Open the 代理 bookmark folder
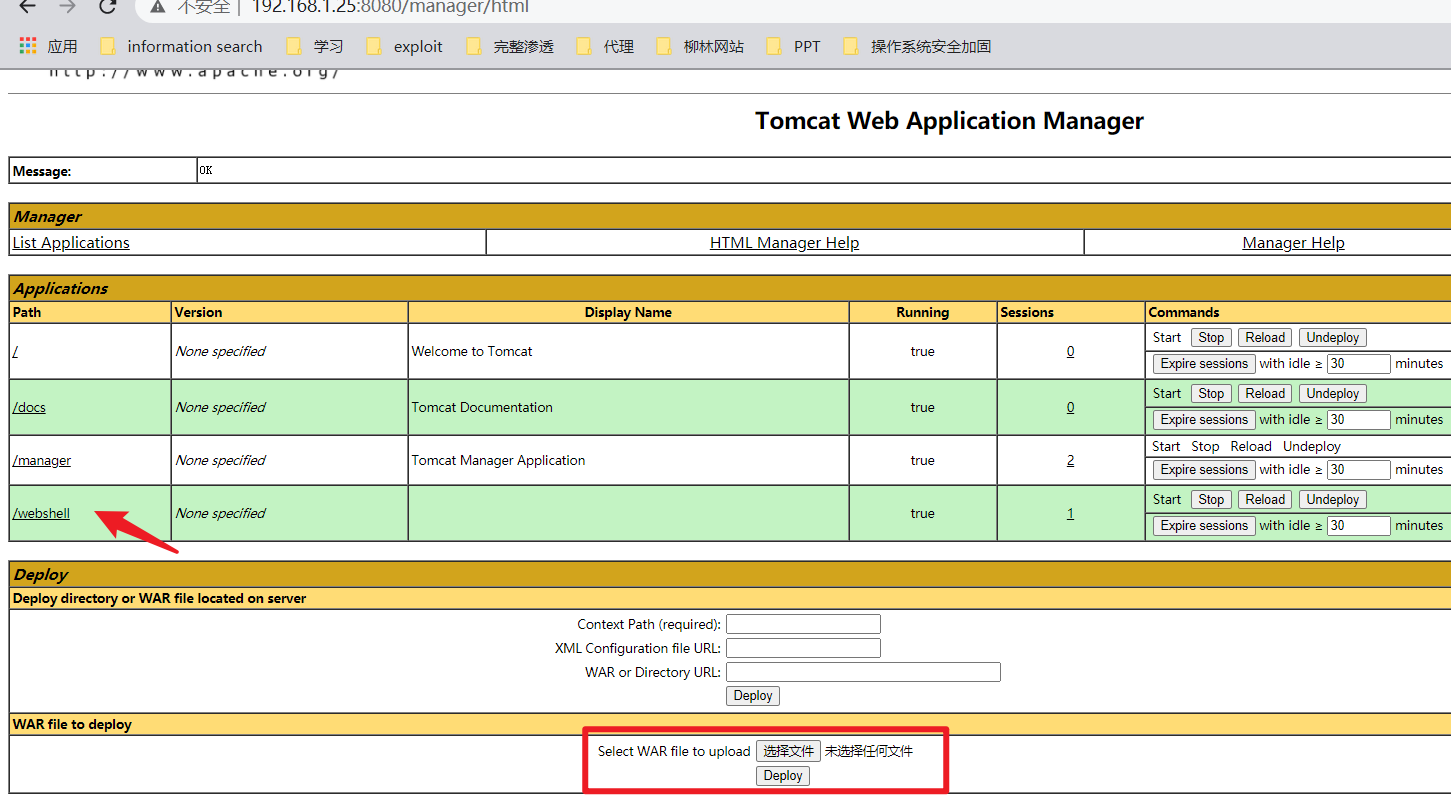Image resolution: width=1451 pixels, height=797 pixels. click(605, 46)
